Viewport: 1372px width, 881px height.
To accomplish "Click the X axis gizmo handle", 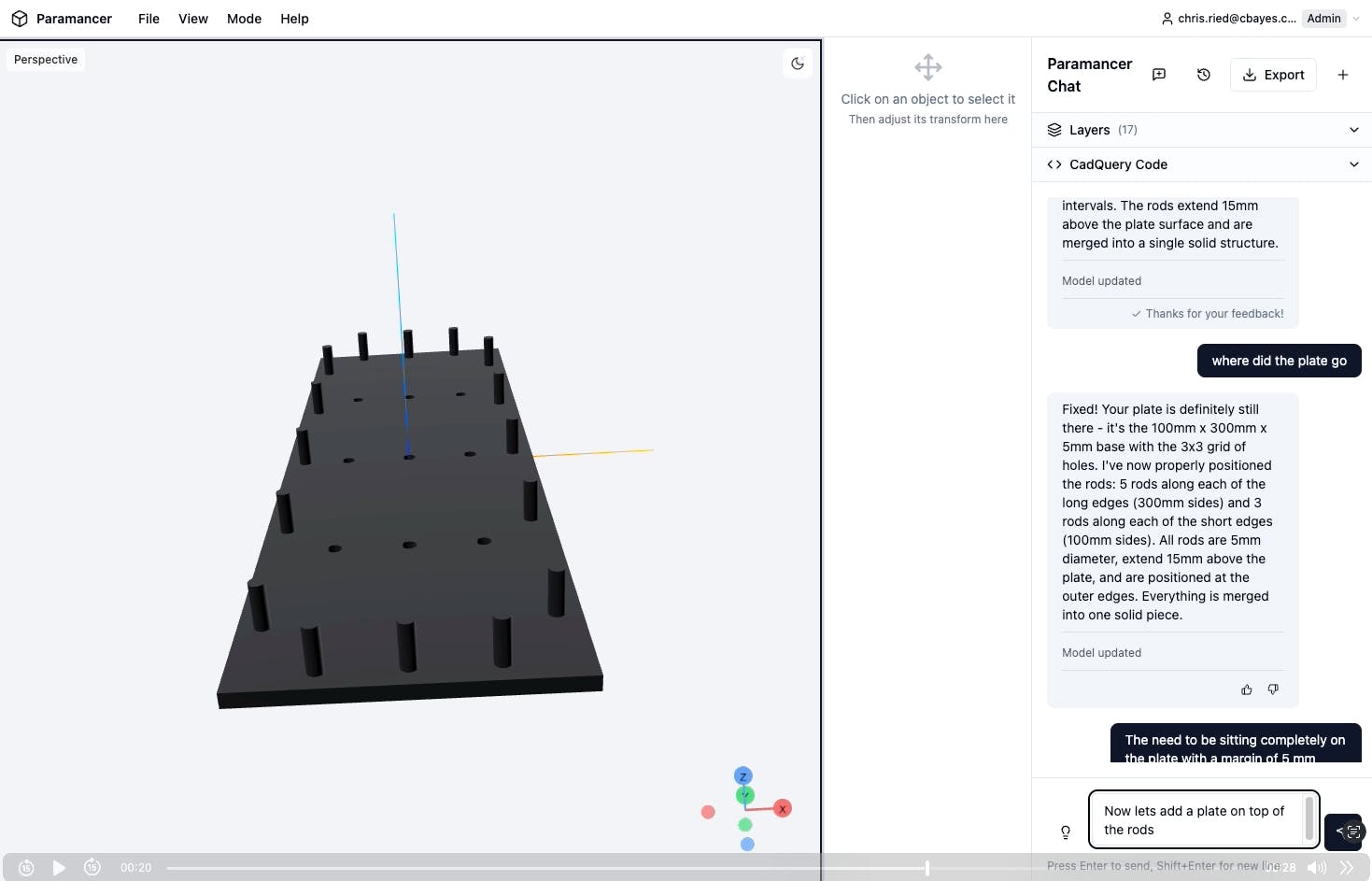I will point(783,808).
